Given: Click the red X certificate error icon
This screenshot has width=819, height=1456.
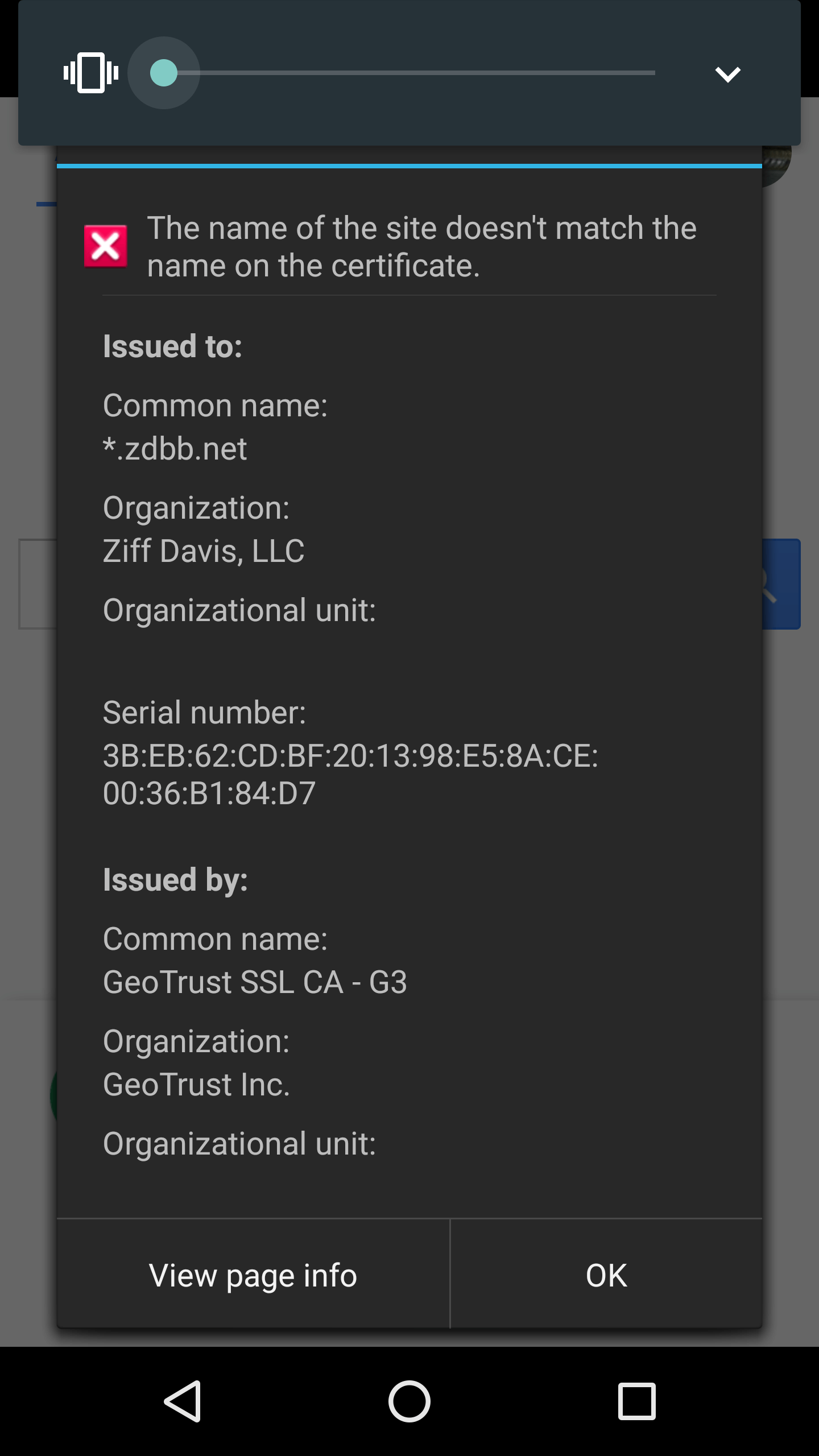Looking at the screenshot, I should point(105,246).
